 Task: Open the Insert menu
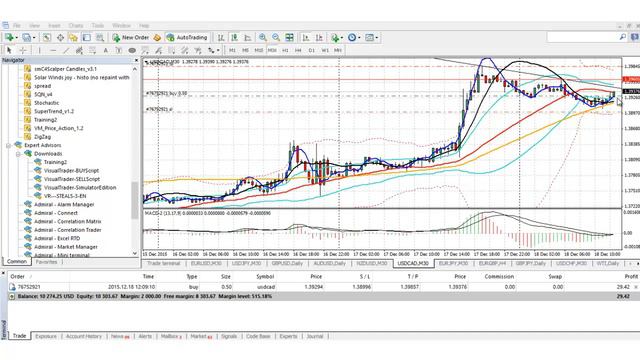point(54,25)
